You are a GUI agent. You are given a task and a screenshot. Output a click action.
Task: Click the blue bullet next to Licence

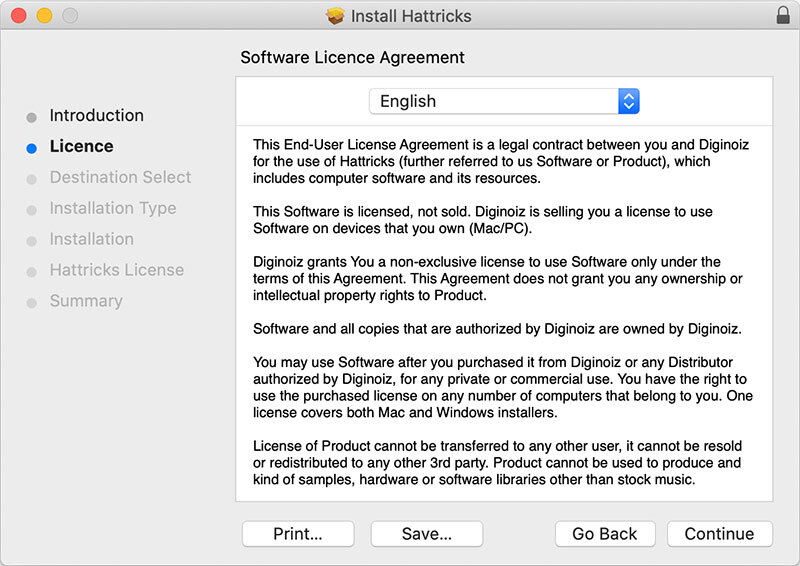pos(32,148)
